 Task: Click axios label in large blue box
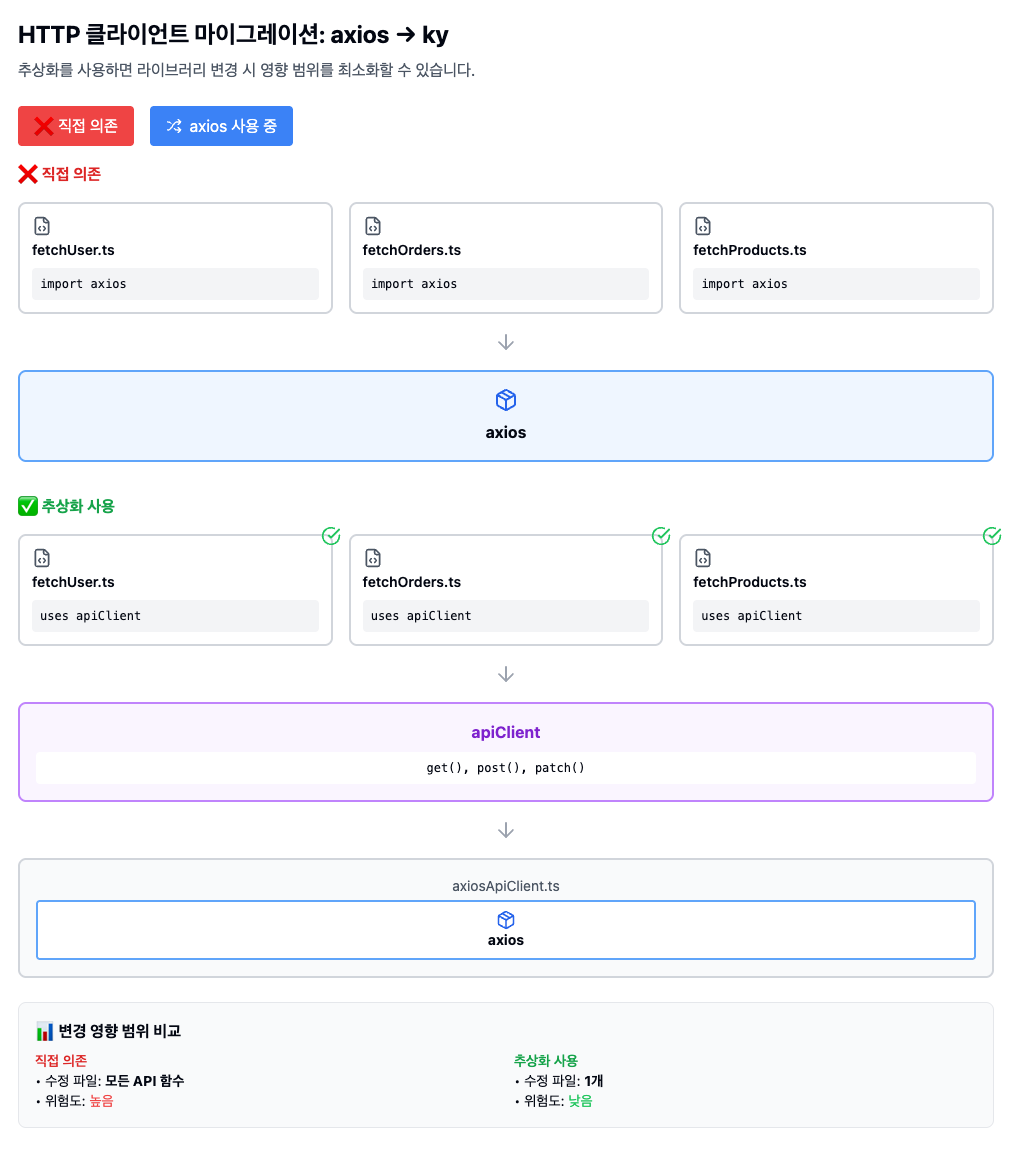506,433
